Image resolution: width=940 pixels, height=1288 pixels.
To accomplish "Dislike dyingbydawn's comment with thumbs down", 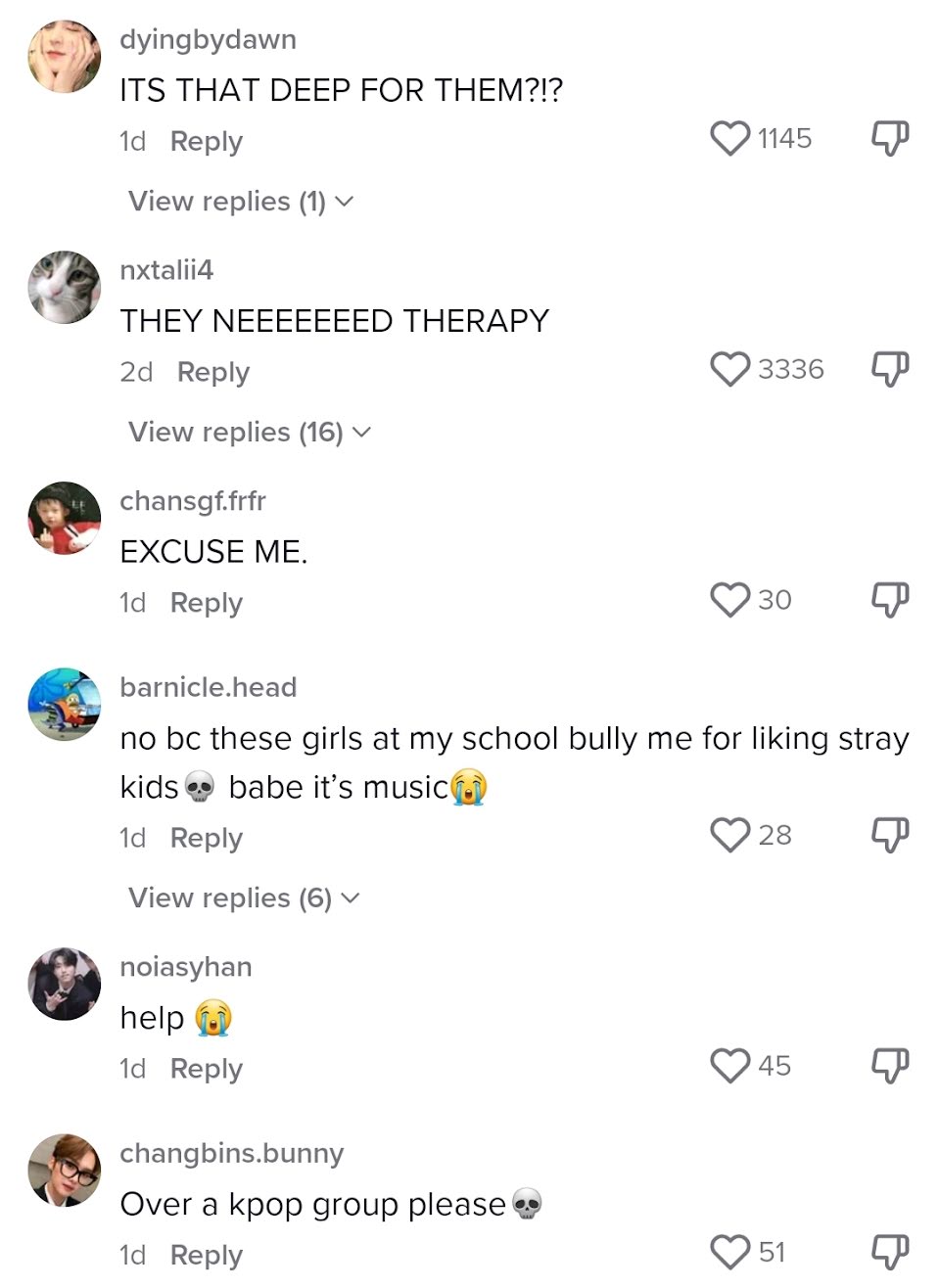I will click(890, 139).
